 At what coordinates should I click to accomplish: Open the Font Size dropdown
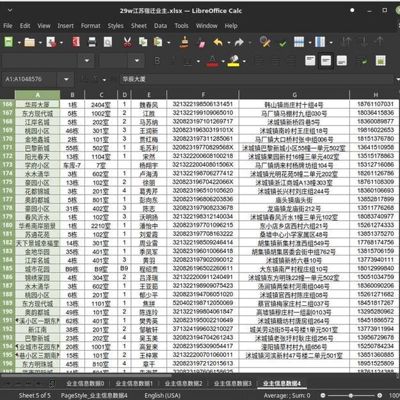point(137,61)
